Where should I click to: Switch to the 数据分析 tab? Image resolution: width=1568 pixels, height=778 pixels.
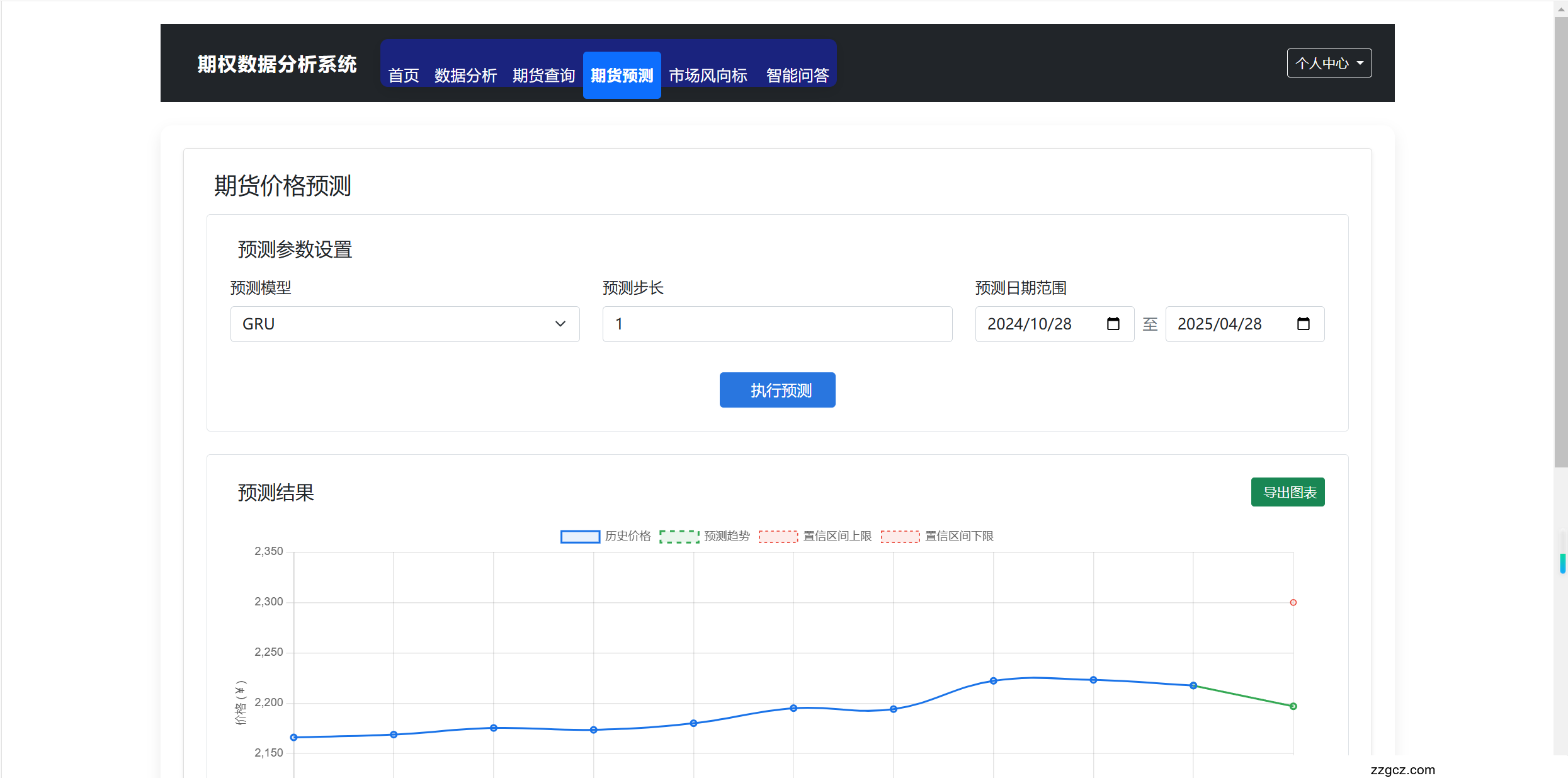[x=465, y=76]
